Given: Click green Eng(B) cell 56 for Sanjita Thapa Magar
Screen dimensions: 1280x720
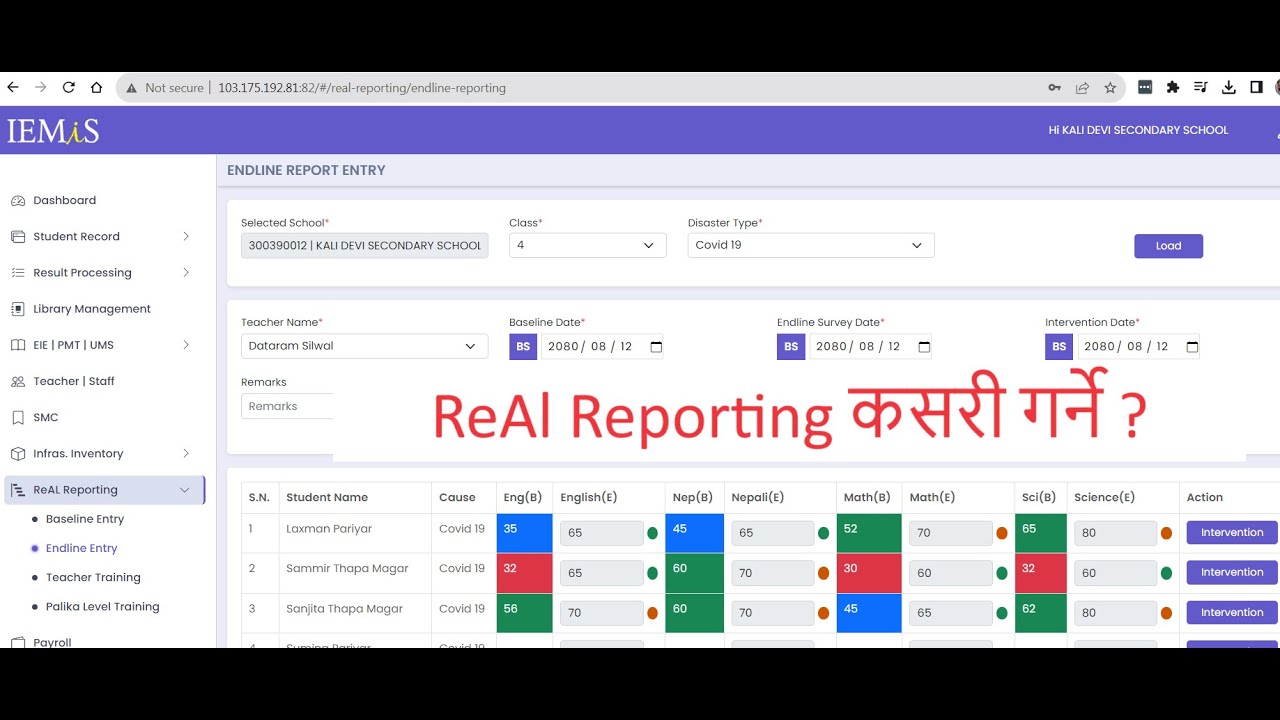Looking at the screenshot, I should coord(524,613).
